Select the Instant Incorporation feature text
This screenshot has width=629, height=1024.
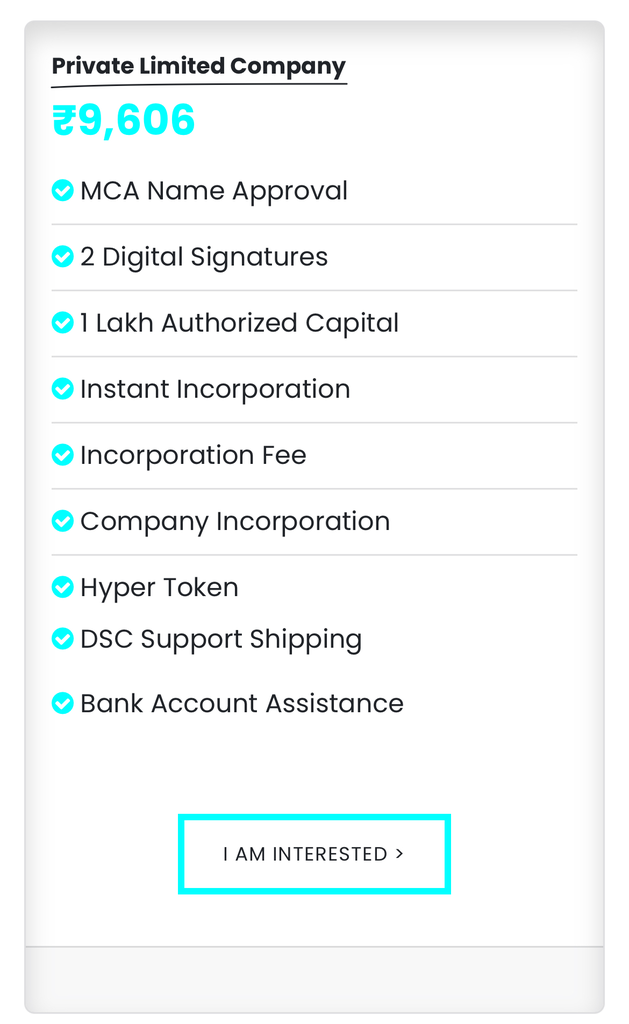pyautogui.click(x=215, y=389)
